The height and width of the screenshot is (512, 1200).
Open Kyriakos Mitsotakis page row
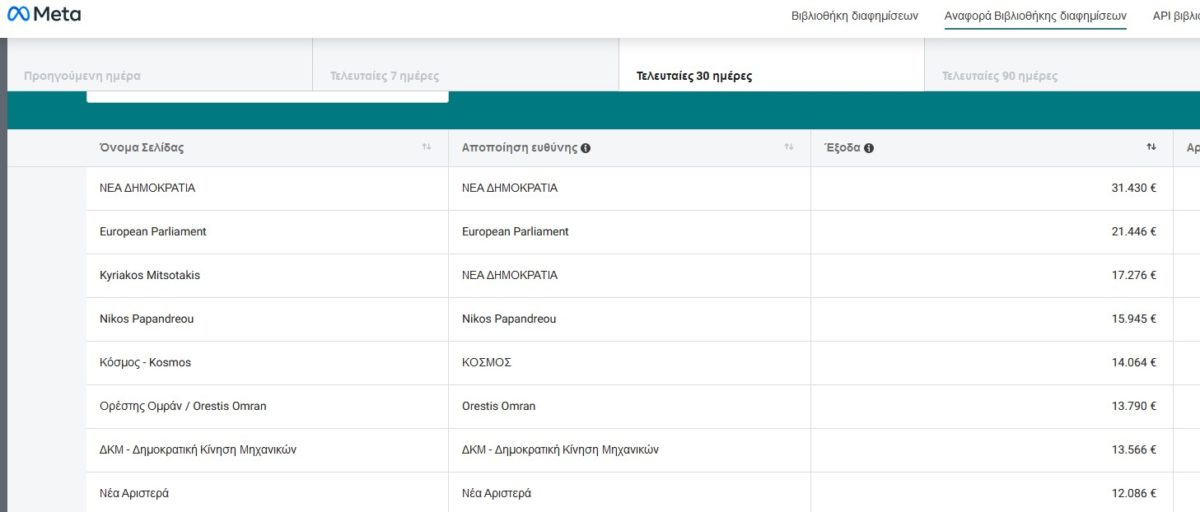pos(150,275)
